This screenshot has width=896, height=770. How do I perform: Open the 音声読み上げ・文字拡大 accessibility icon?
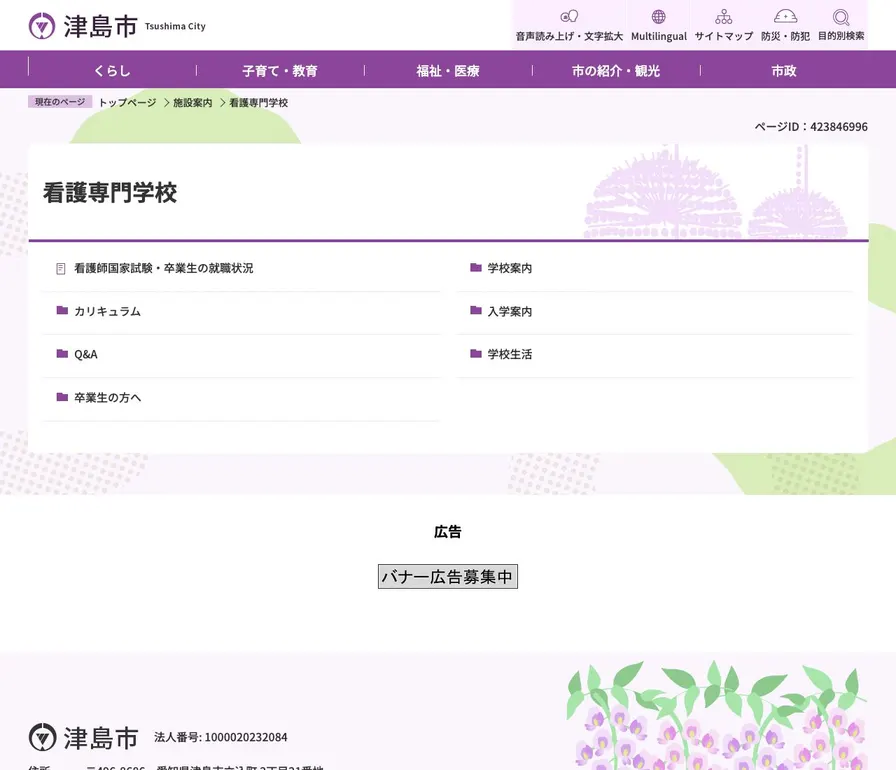click(x=569, y=16)
